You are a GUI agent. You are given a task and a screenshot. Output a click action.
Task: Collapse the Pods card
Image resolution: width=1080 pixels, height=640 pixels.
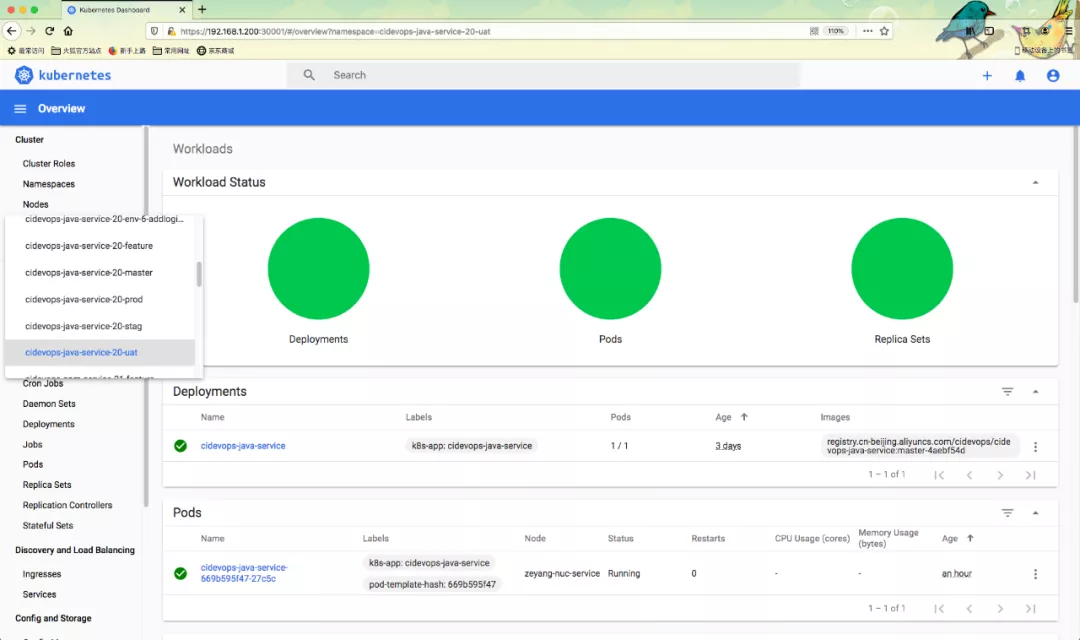1035,513
